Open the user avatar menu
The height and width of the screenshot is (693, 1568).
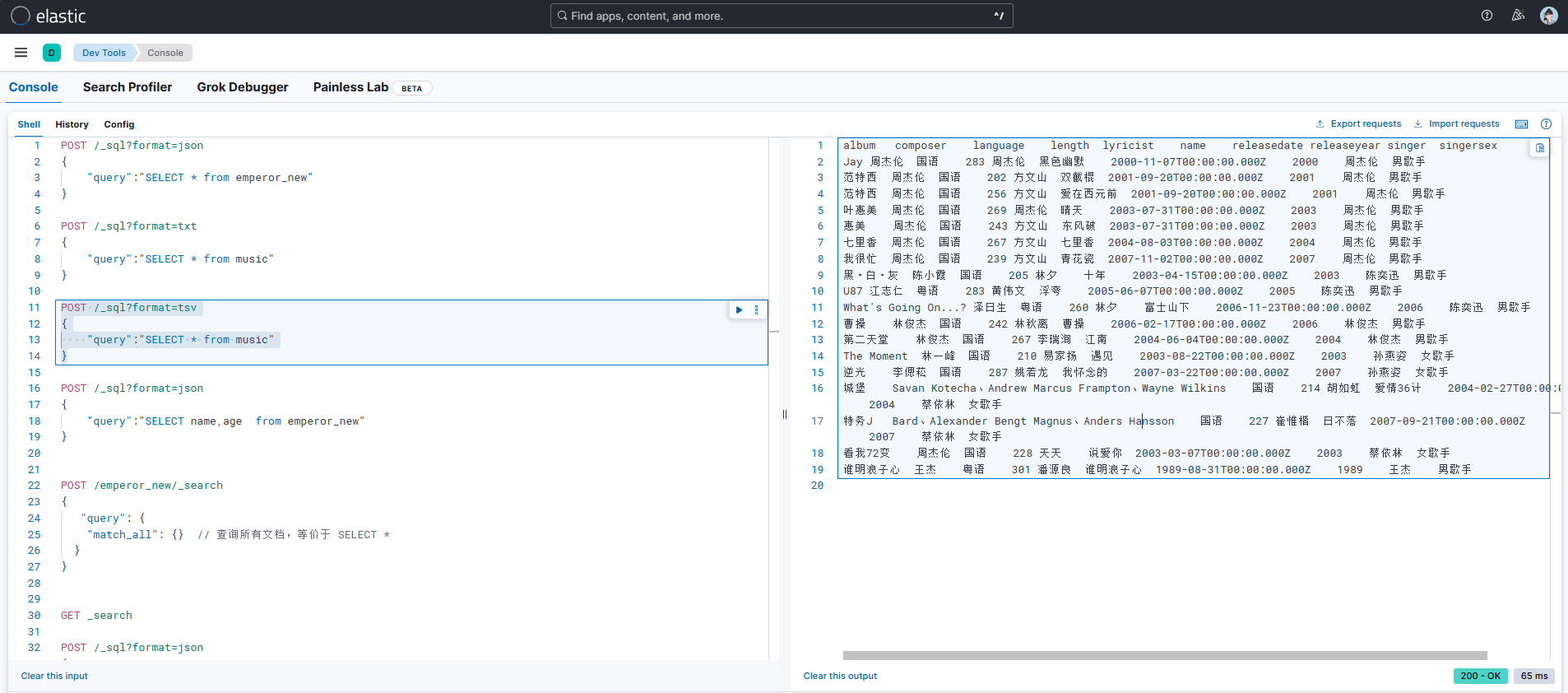coord(1549,16)
